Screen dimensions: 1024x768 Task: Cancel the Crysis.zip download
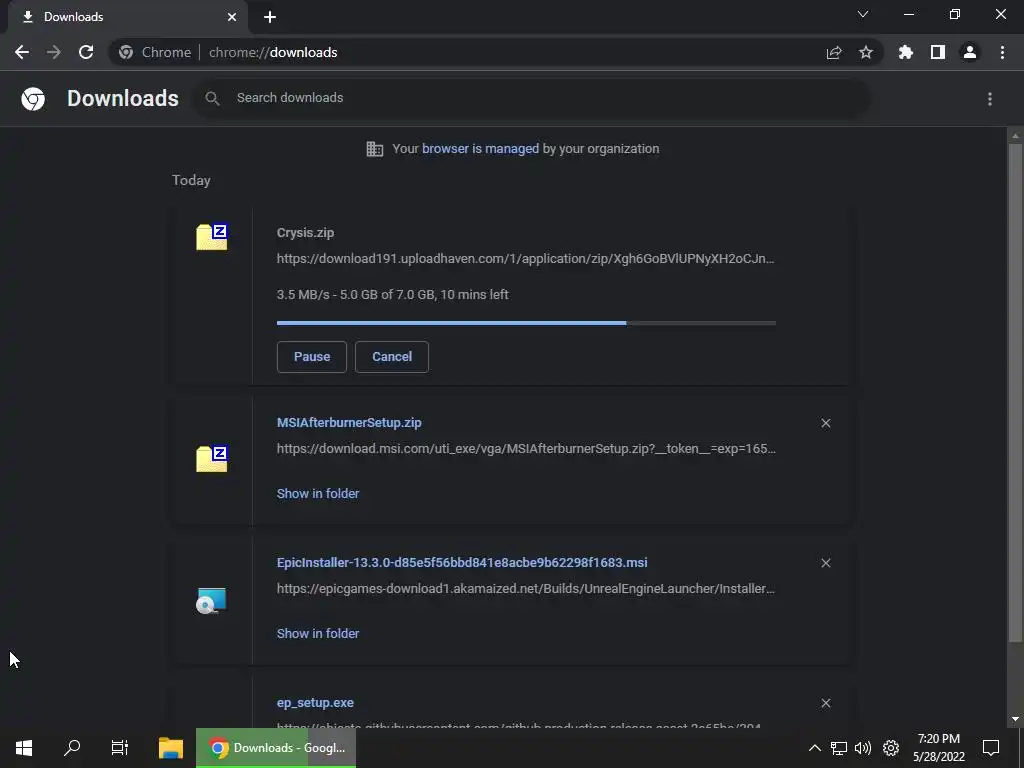tap(392, 357)
